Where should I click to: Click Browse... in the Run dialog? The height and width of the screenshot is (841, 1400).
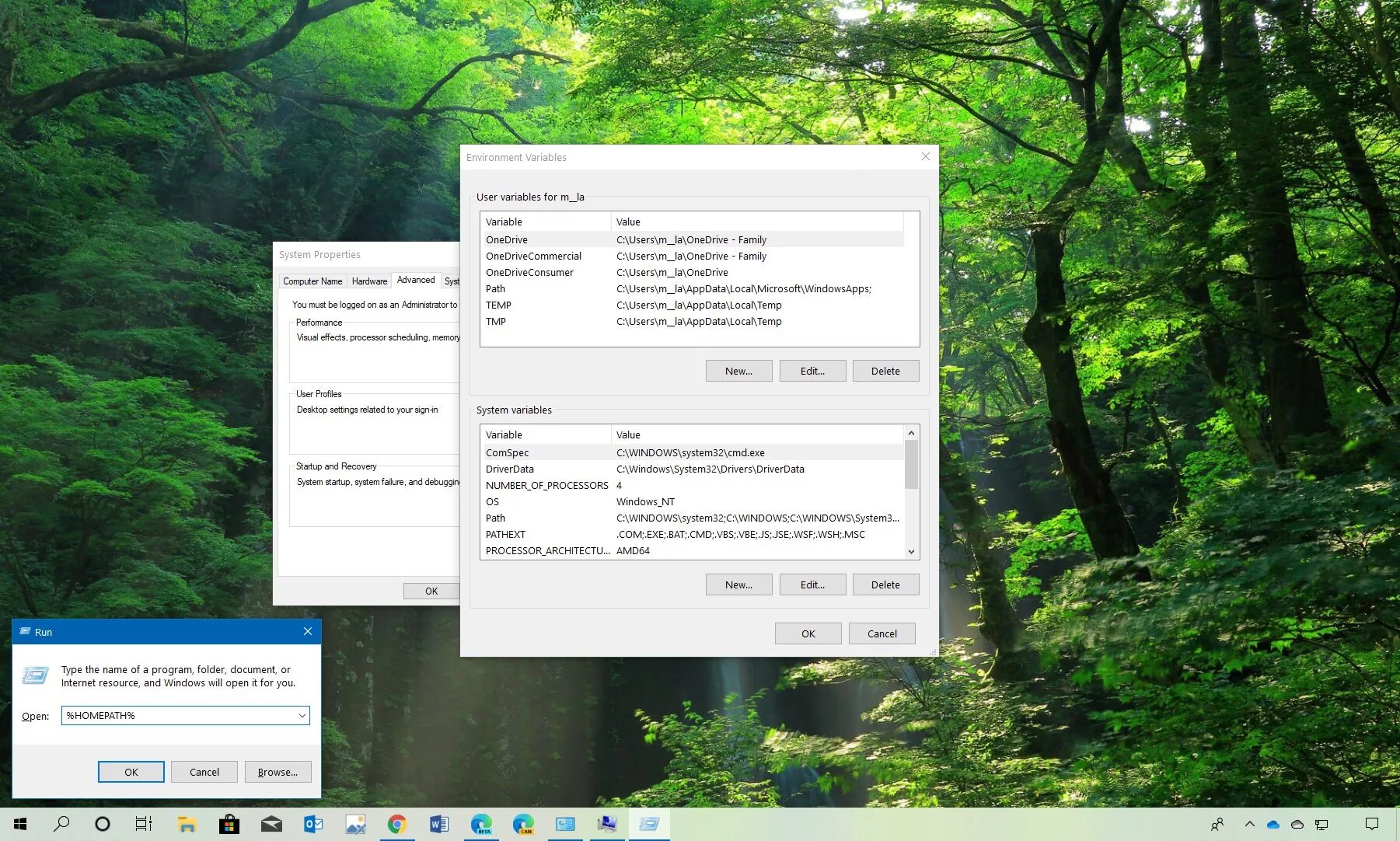tap(278, 772)
